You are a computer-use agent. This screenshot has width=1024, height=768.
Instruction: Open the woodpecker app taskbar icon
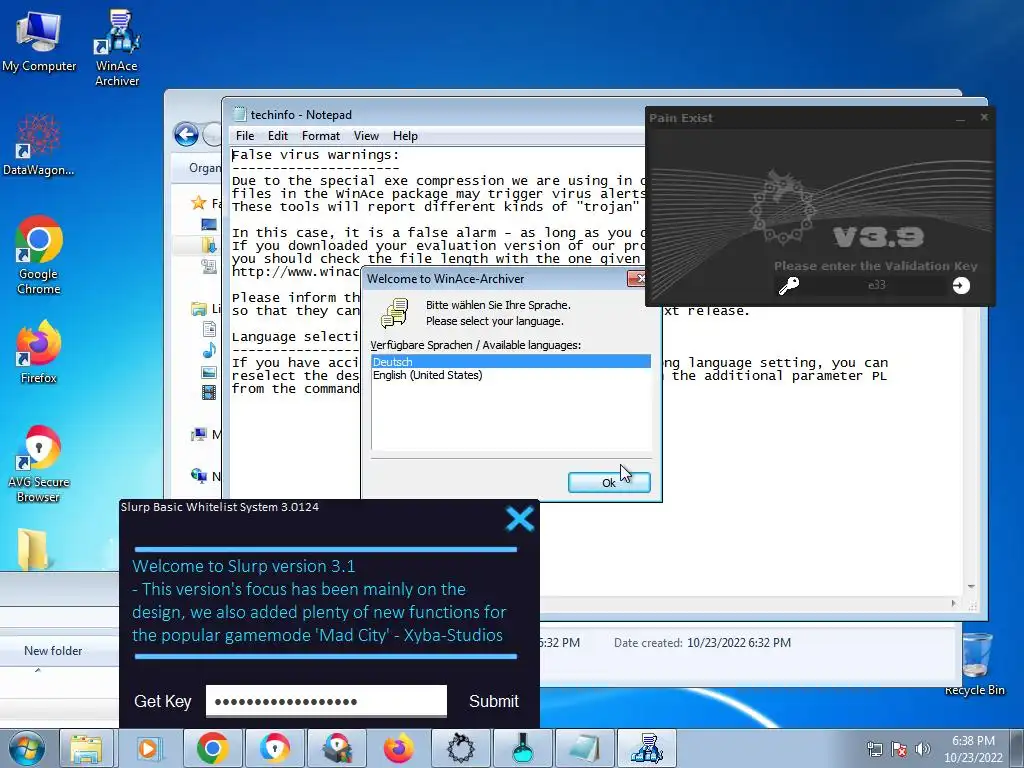pyautogui.click(x=336, y=748)
